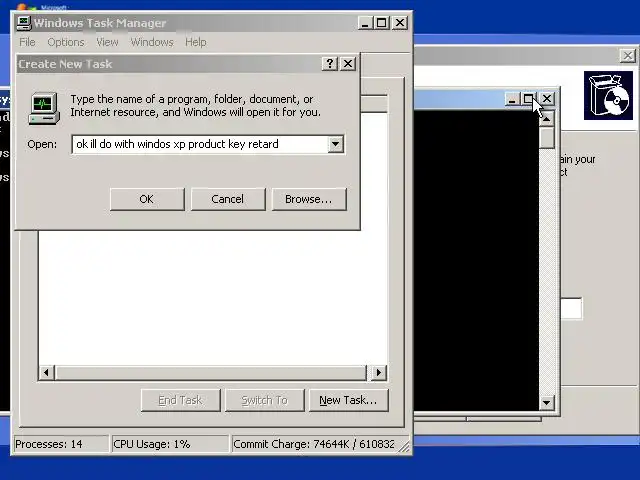
Task: Click the New Task... button
Action: pyautogui.click(x=348, y=400)
